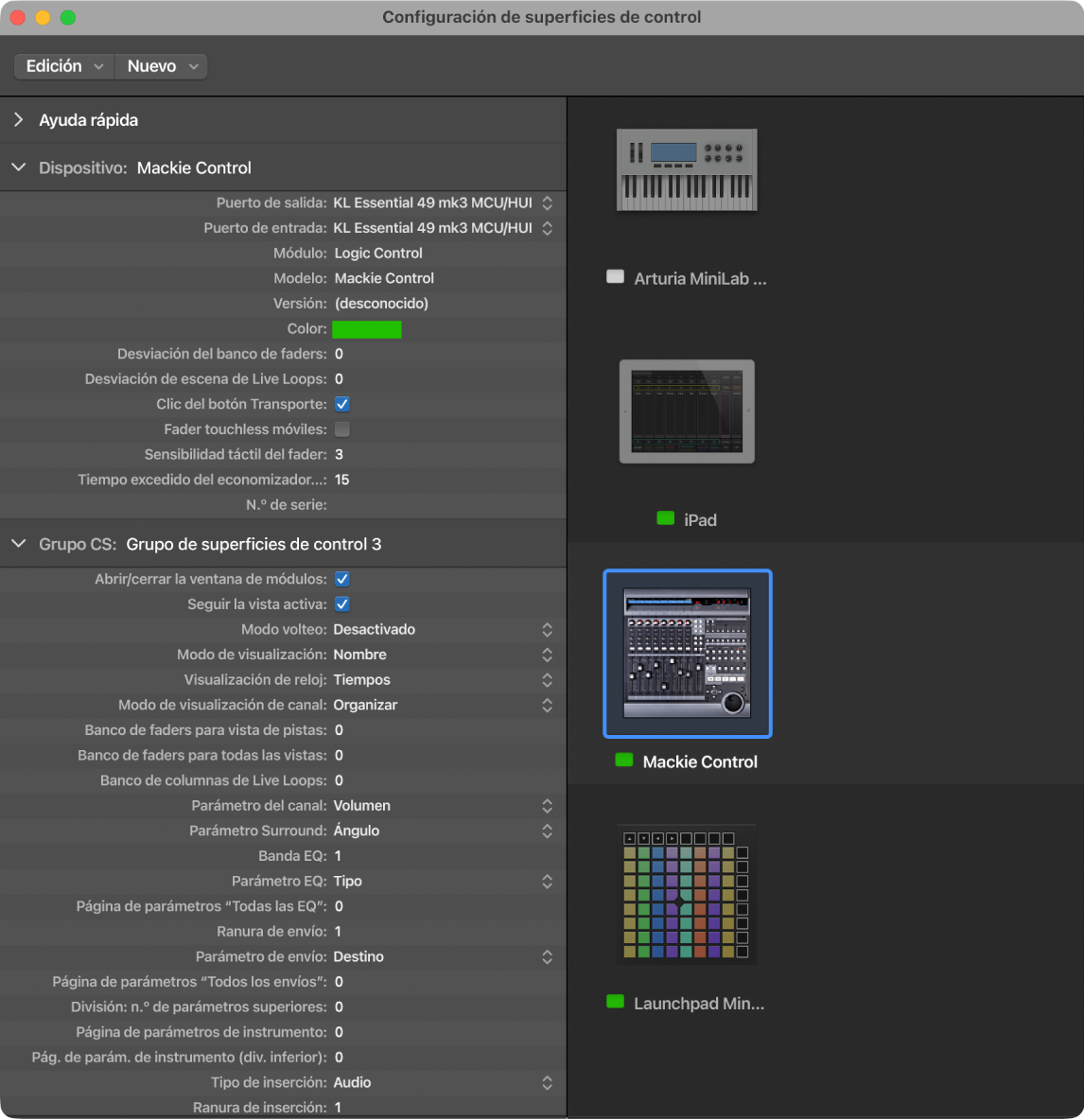Viewport: 1084px width, 1120px height.
Task: Select the Launchpad Mini grid device icon
Action: click(687, 894)
